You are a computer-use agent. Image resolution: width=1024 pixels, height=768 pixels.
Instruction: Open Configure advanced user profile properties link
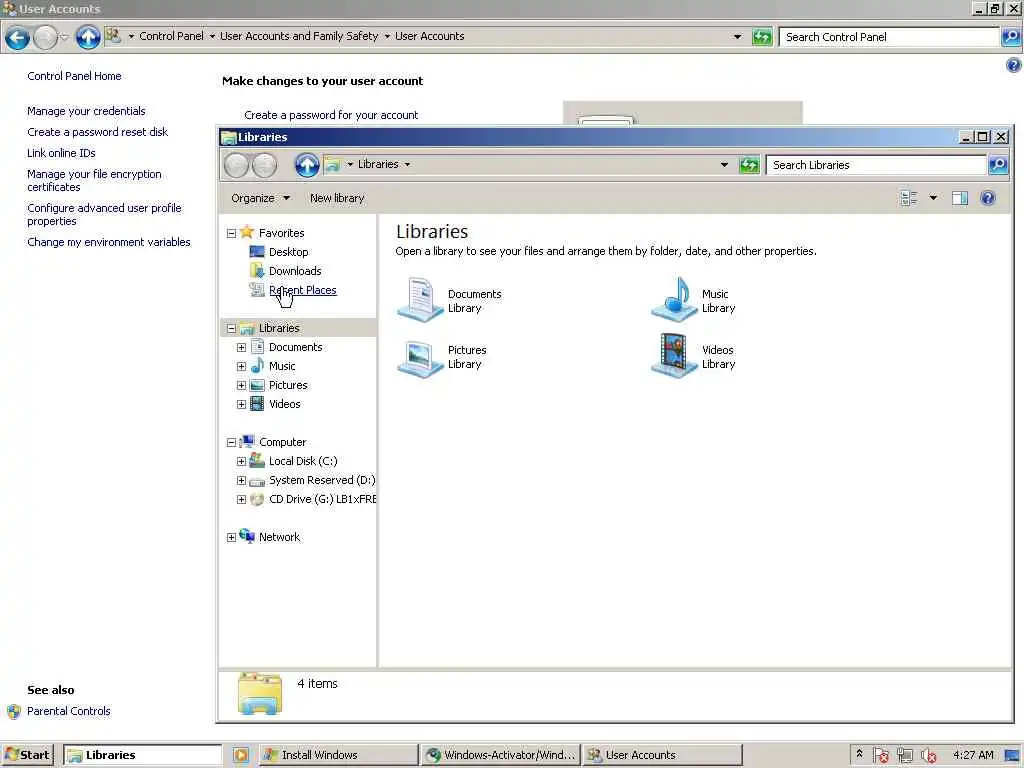104,214
